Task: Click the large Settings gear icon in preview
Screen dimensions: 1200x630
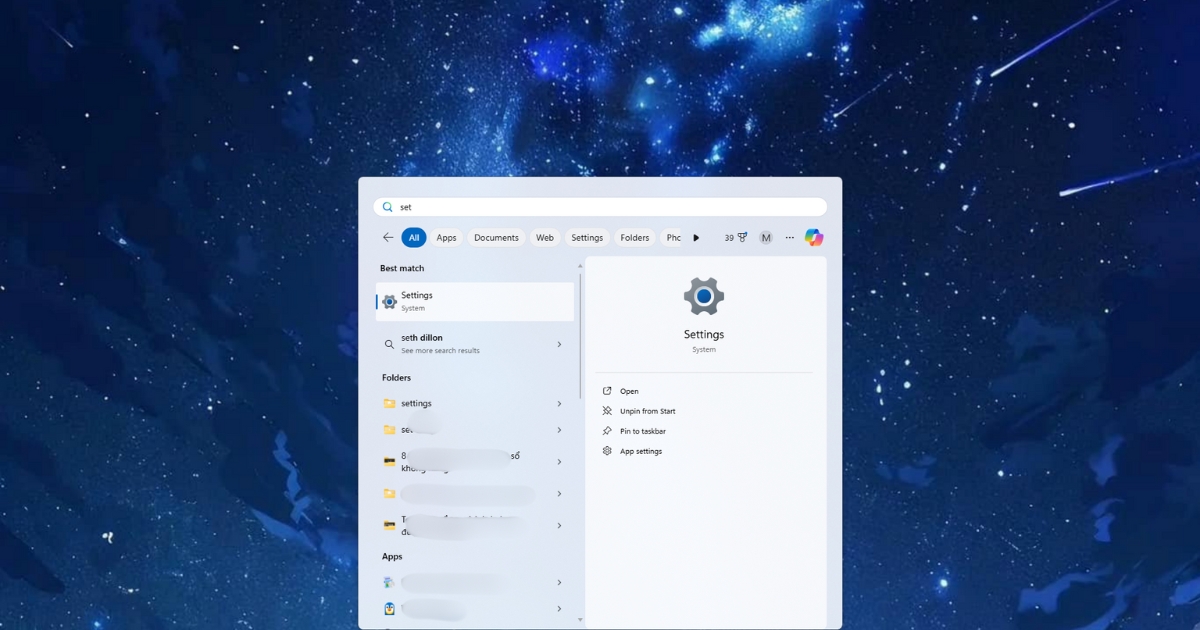Action: point(704,296)
